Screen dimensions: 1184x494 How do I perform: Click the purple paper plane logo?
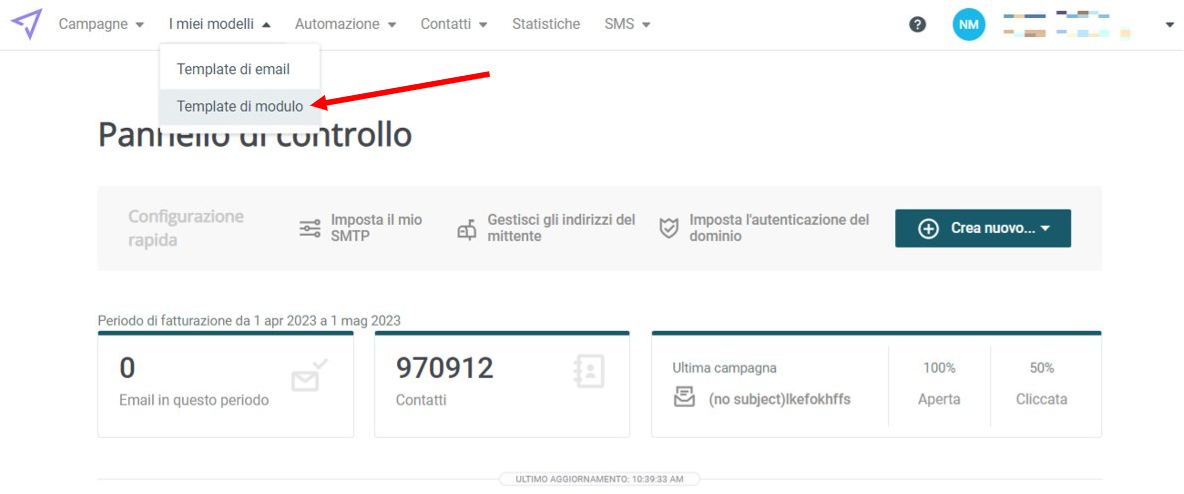26,23
